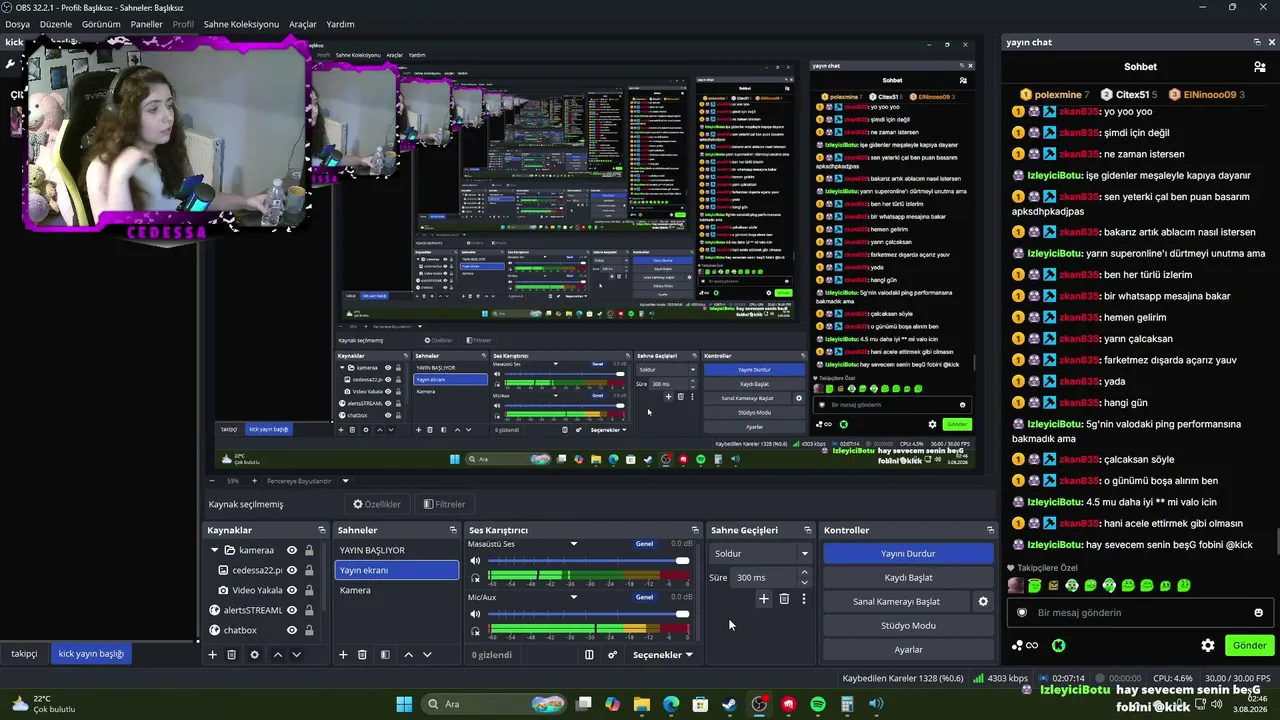
Task: Hide the alertsSTREAML source
Action: point(292,610)
